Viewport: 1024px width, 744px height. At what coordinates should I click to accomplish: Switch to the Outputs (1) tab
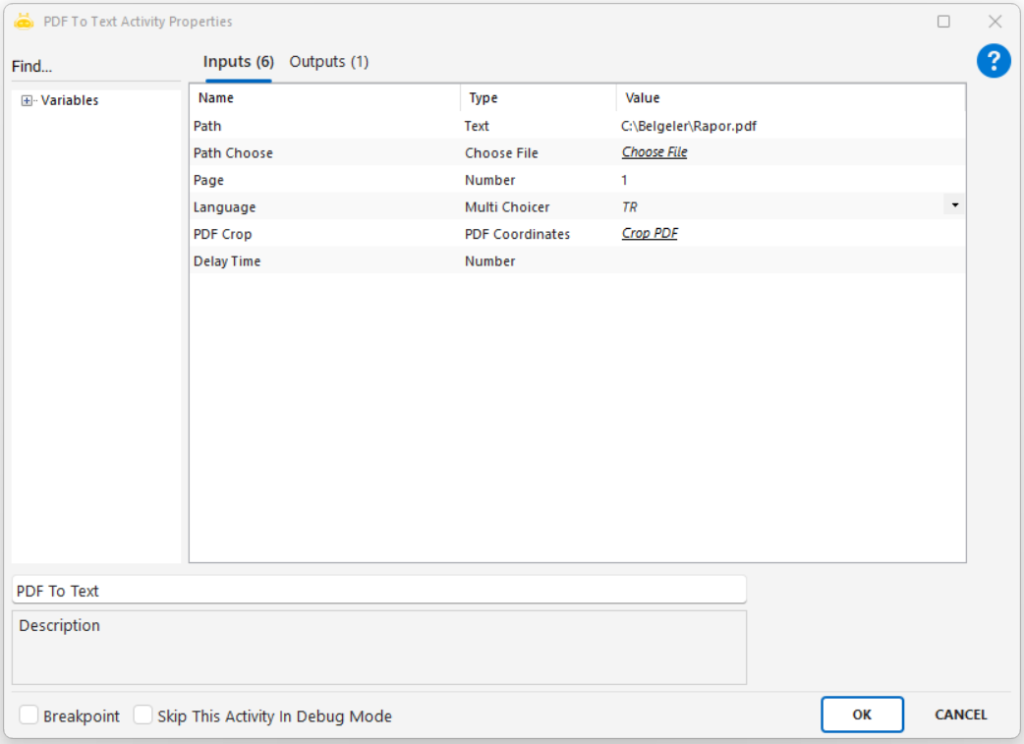(329, 62)
